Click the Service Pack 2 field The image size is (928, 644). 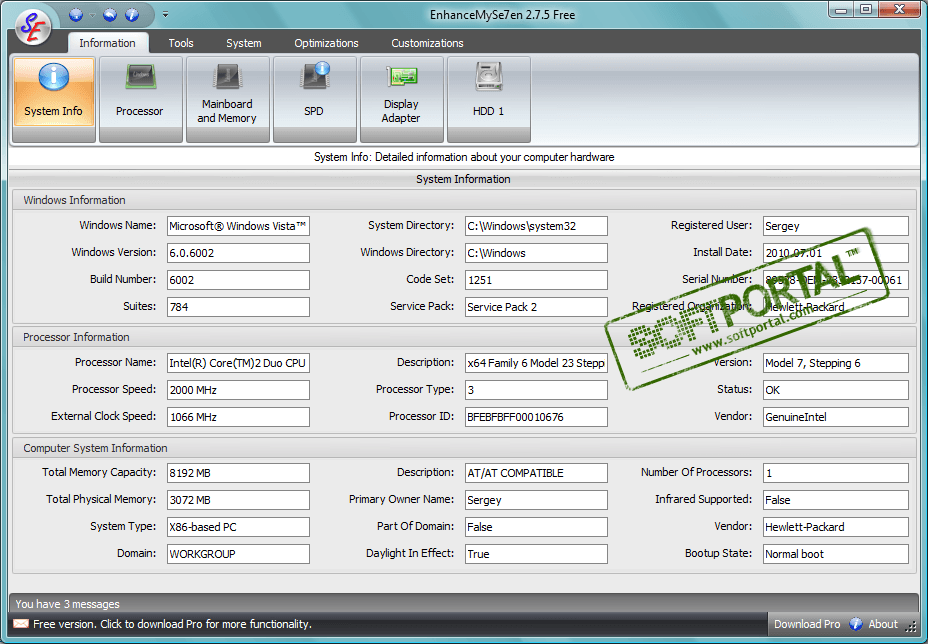coord(536,307)
